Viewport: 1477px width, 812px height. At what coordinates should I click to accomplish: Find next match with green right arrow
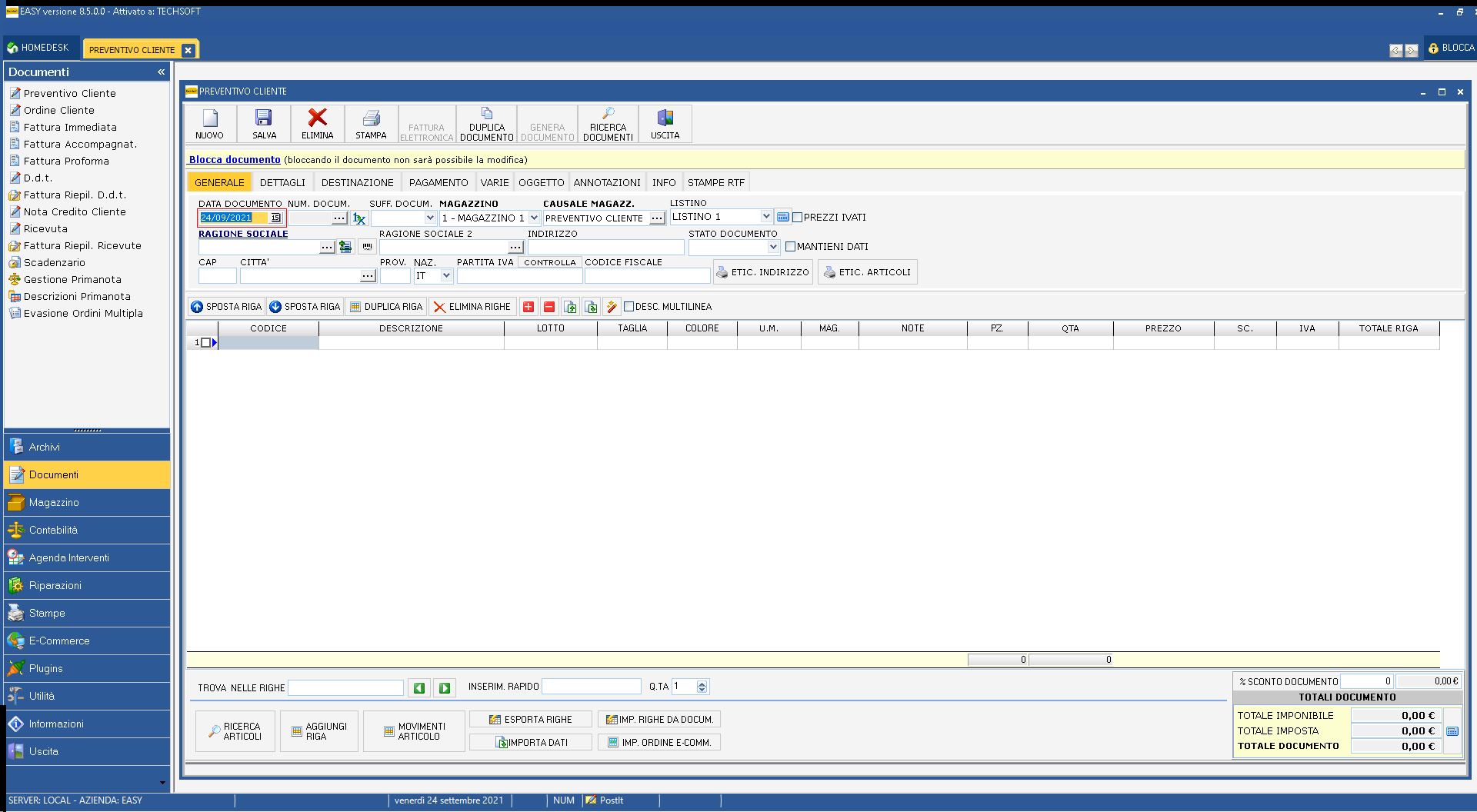(445, 688)
